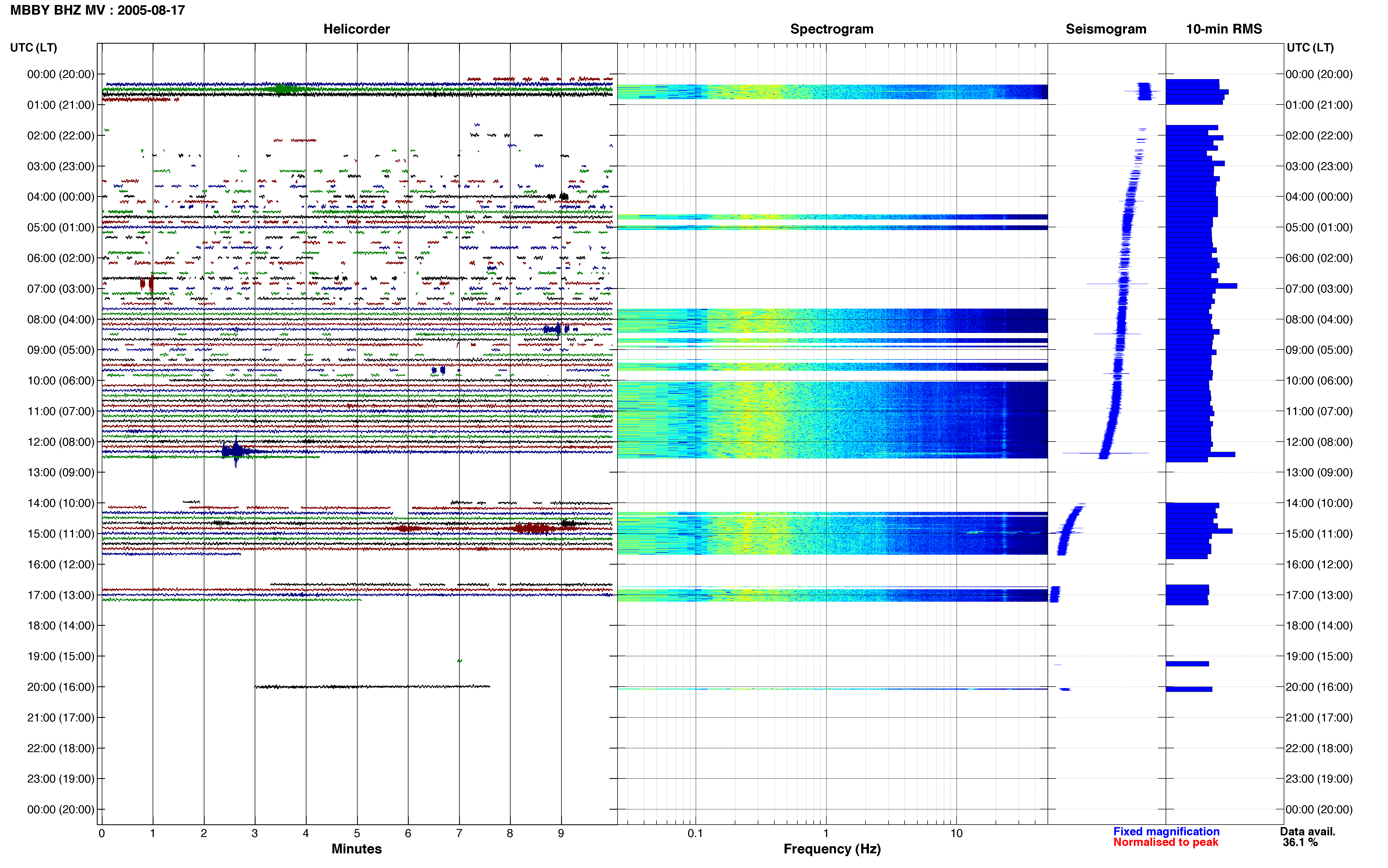
Task: Click 'UTC (LT)' label beside the RMS panel
Action: 1310,48
